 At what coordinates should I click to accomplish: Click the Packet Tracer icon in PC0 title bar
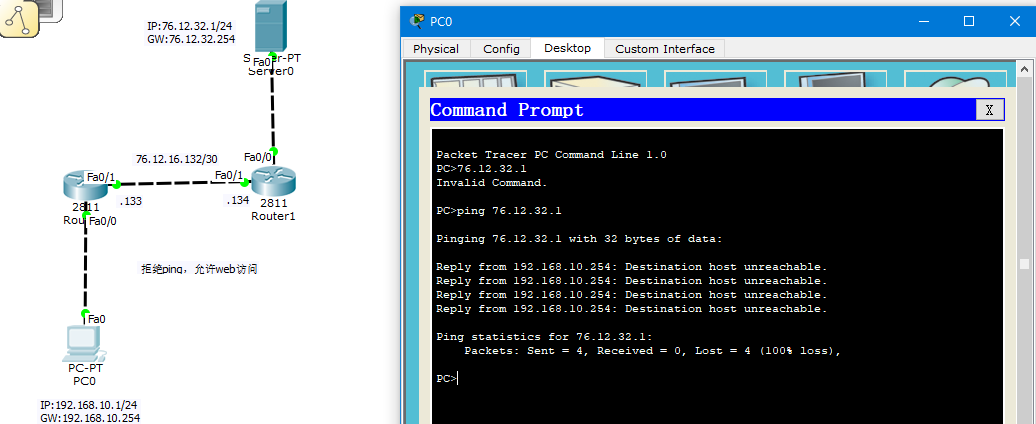(417, 22)
